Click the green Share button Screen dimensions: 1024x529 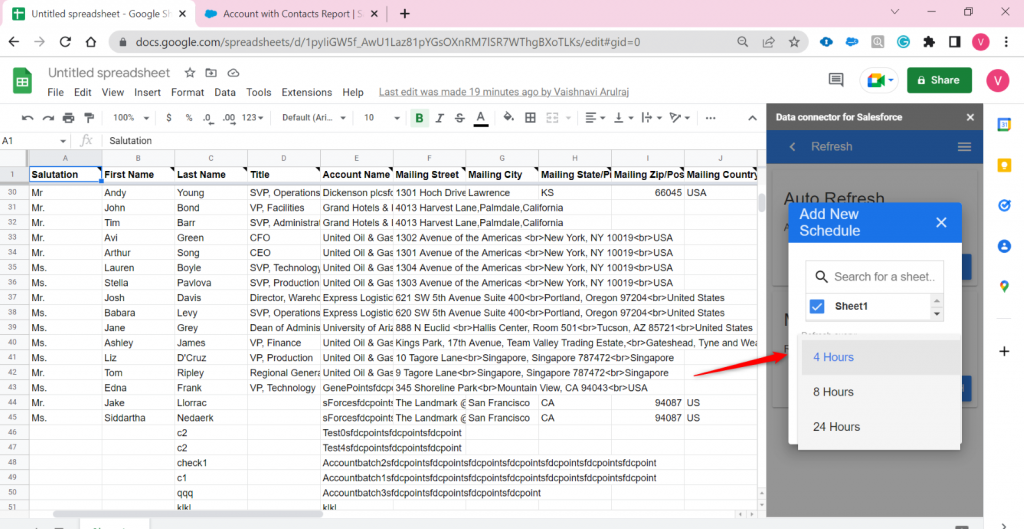click(939, 80)
